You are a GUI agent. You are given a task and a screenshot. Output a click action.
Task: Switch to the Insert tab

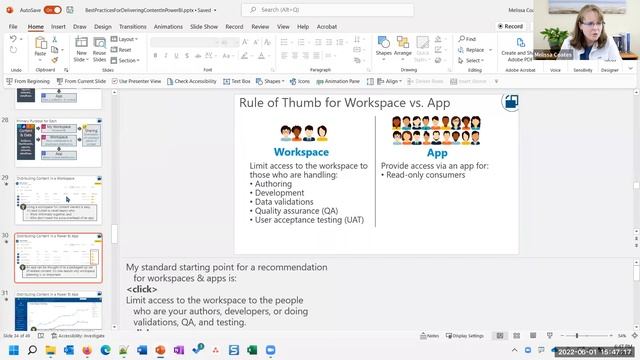pos(58,27)
